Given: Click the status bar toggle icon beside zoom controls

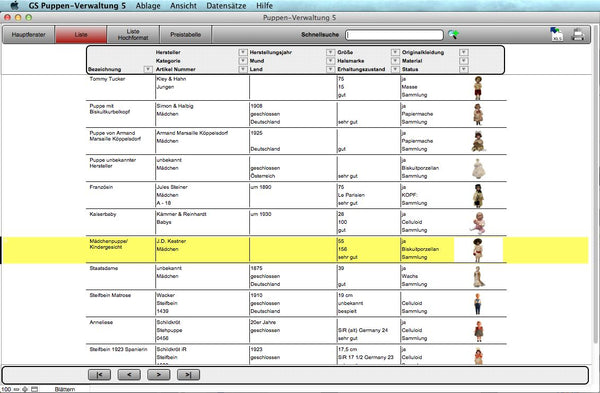Looking at the screenshot, I should click(34, 389).
